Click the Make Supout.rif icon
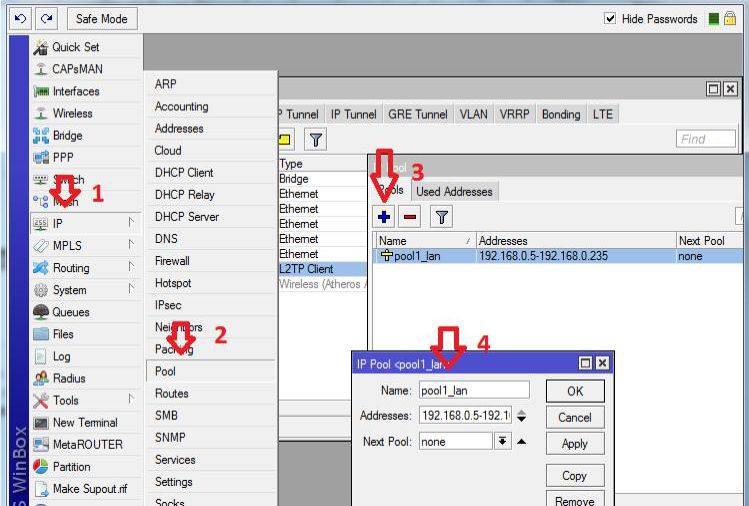 click(41, 489)
